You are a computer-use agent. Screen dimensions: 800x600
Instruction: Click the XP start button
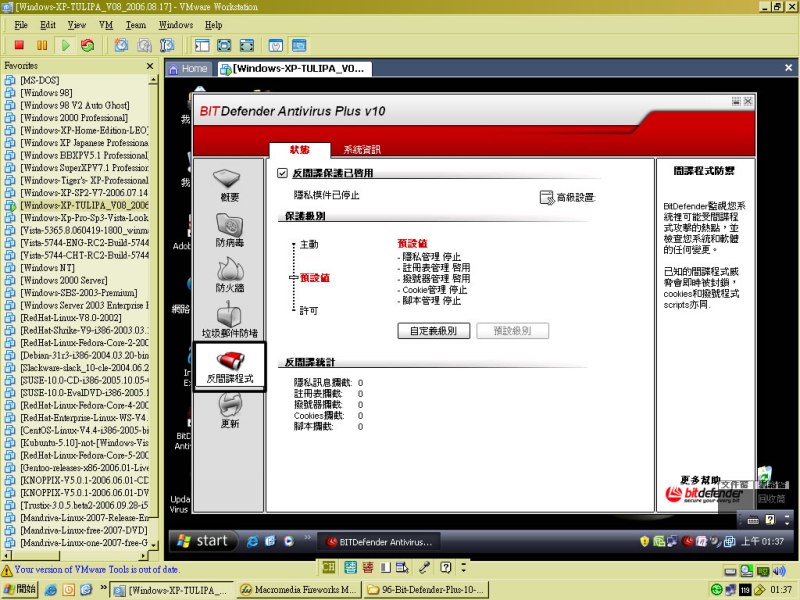point(203,541)
